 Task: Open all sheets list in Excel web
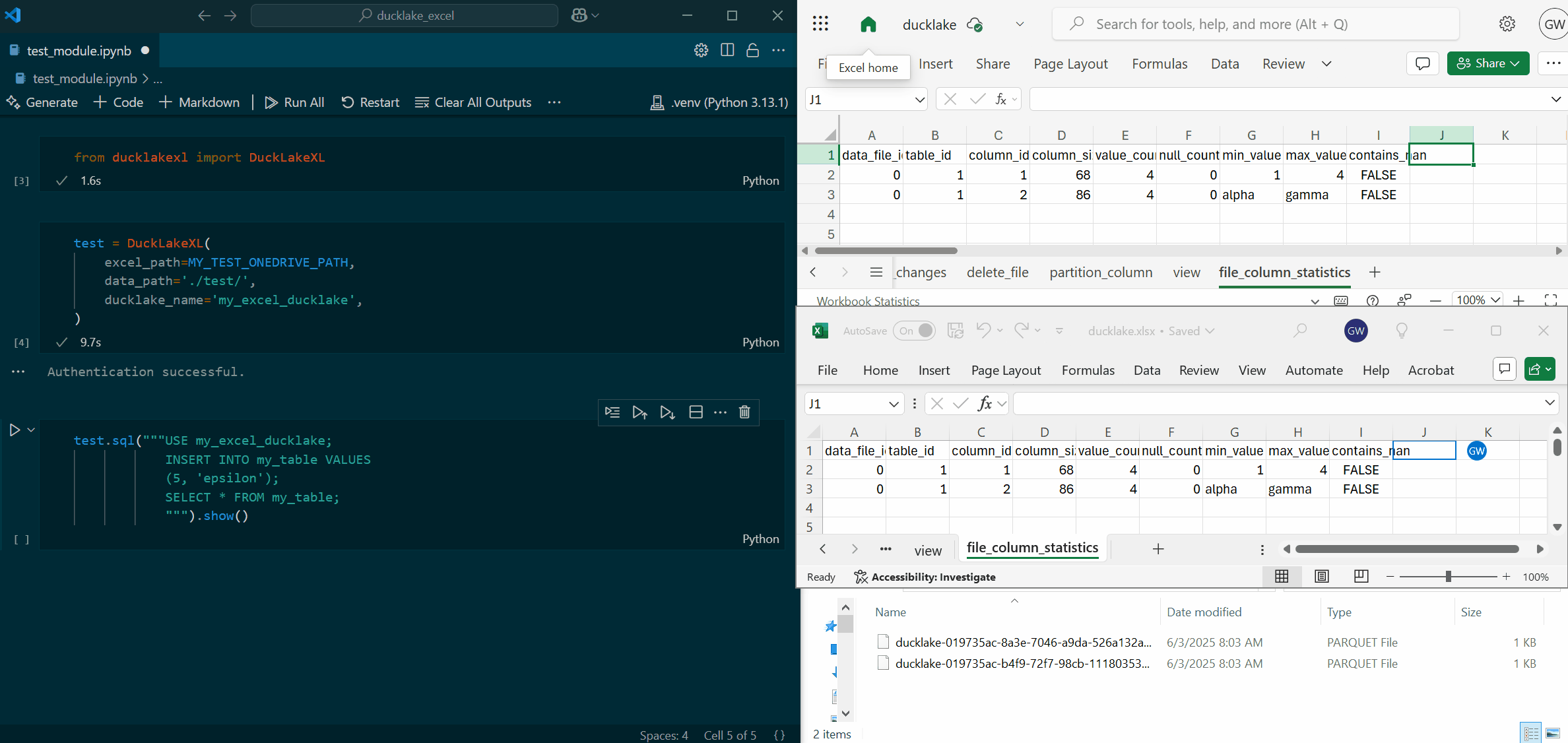(x=876, y=273)
